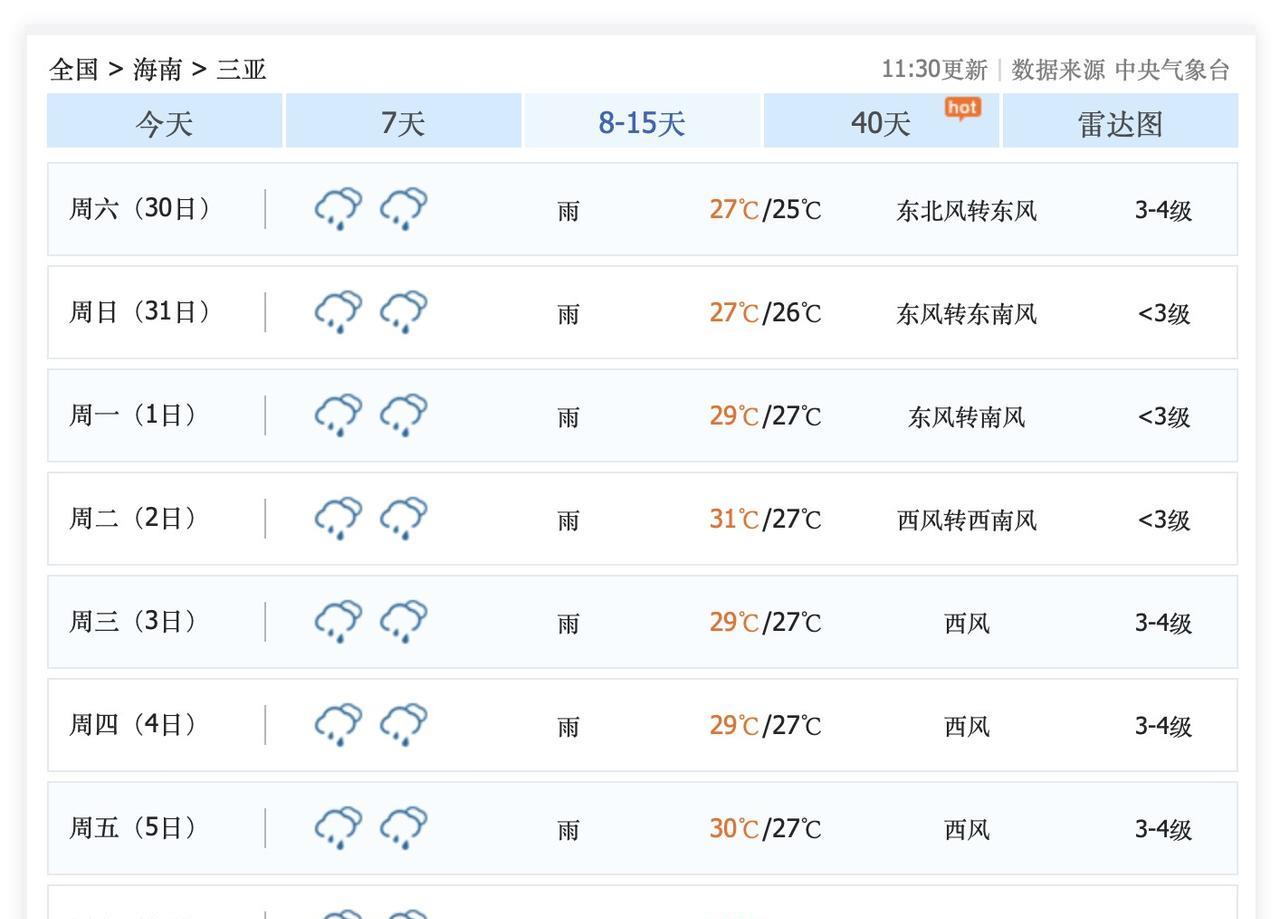Viewport: 1280px width, 919px height.
Task: Click the second rain icon for 周二 (2日)
Action: pyautogui.click(x=403, y=519)
